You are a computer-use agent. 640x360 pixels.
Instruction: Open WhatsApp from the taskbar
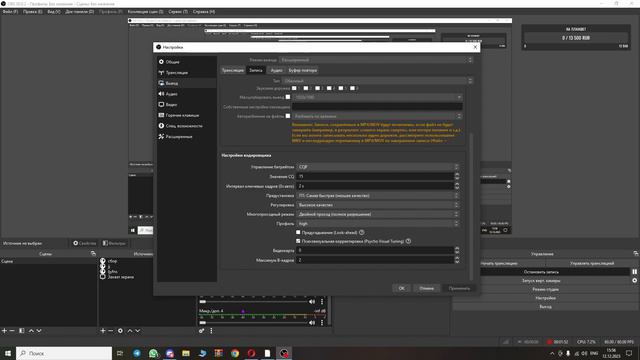(153, 353)
